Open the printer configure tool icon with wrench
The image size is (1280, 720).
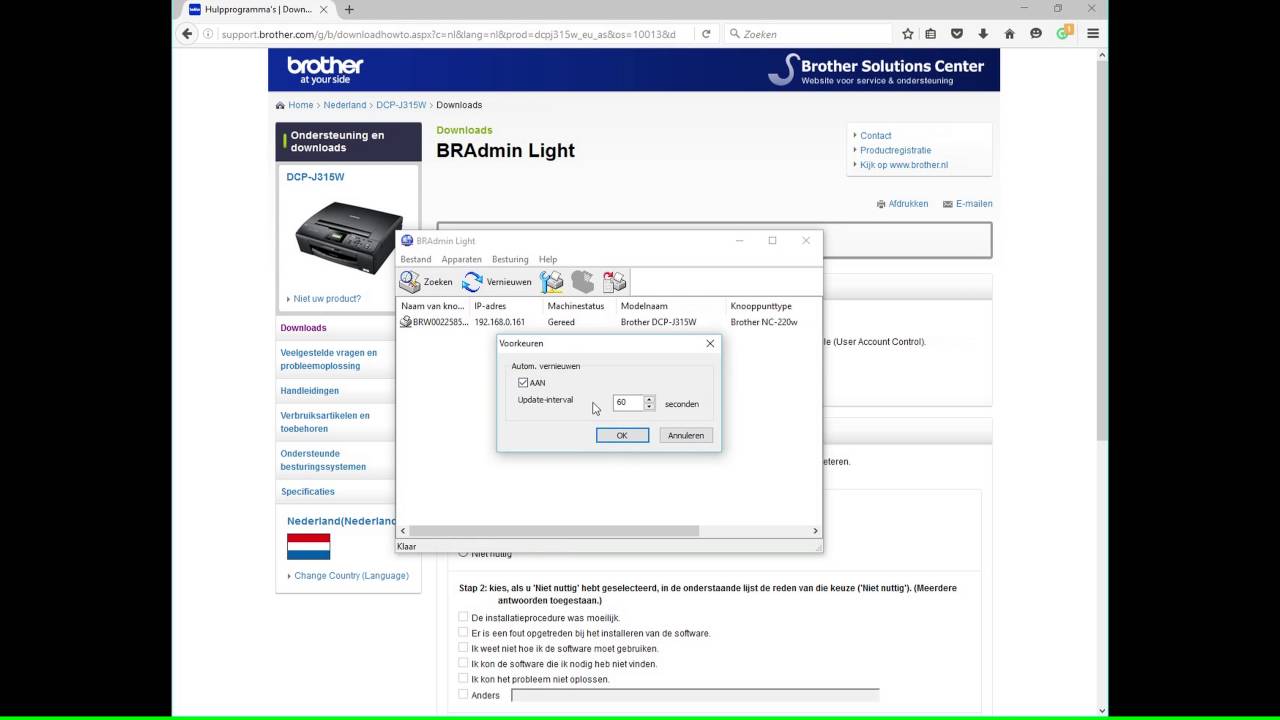tap(552, 282)
